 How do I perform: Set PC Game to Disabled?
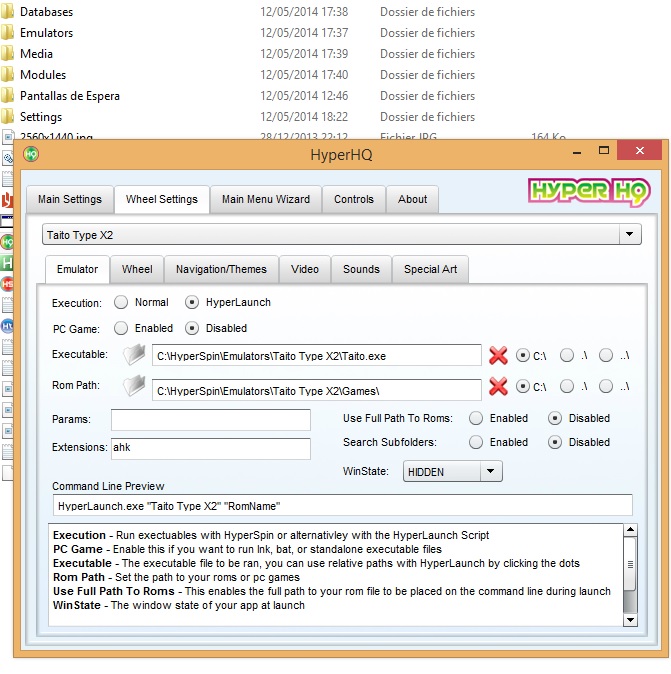[x=192, y=328]
